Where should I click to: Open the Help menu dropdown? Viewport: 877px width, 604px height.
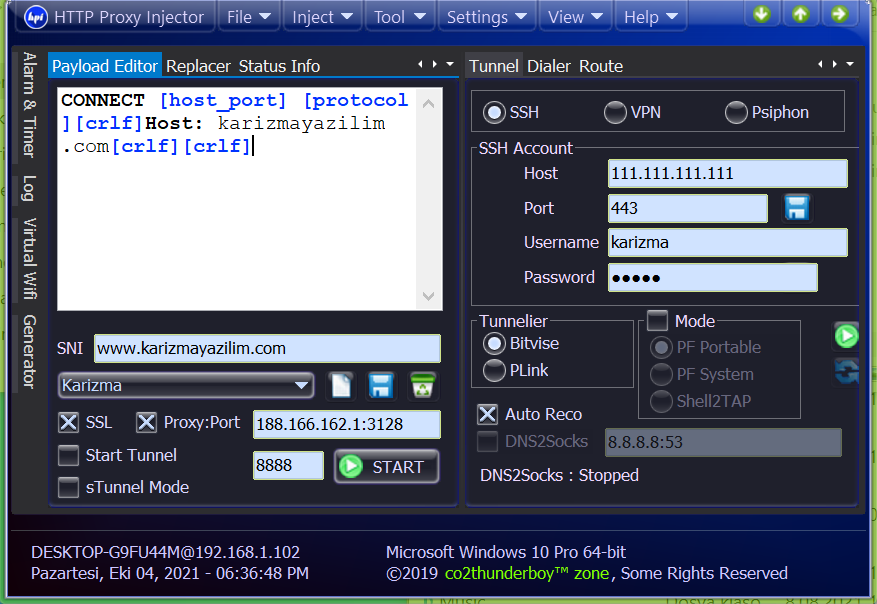[650, 17]
